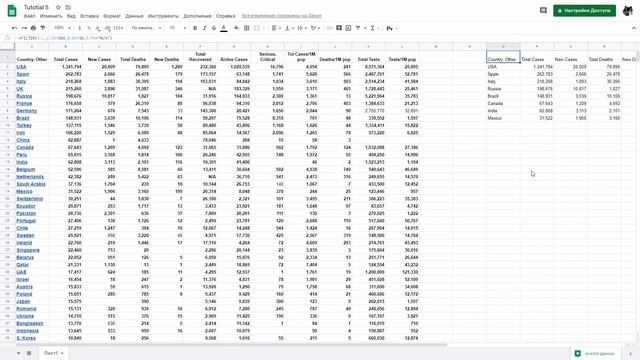Open text wrapping dropdown
Screen dimensions: 640x360
pos(302,28)
